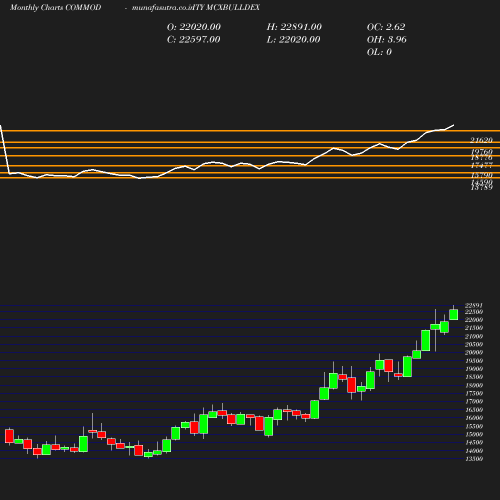500x500 pixels.
Task: Click the 16500 price axis label
Action: pos(474,410)
